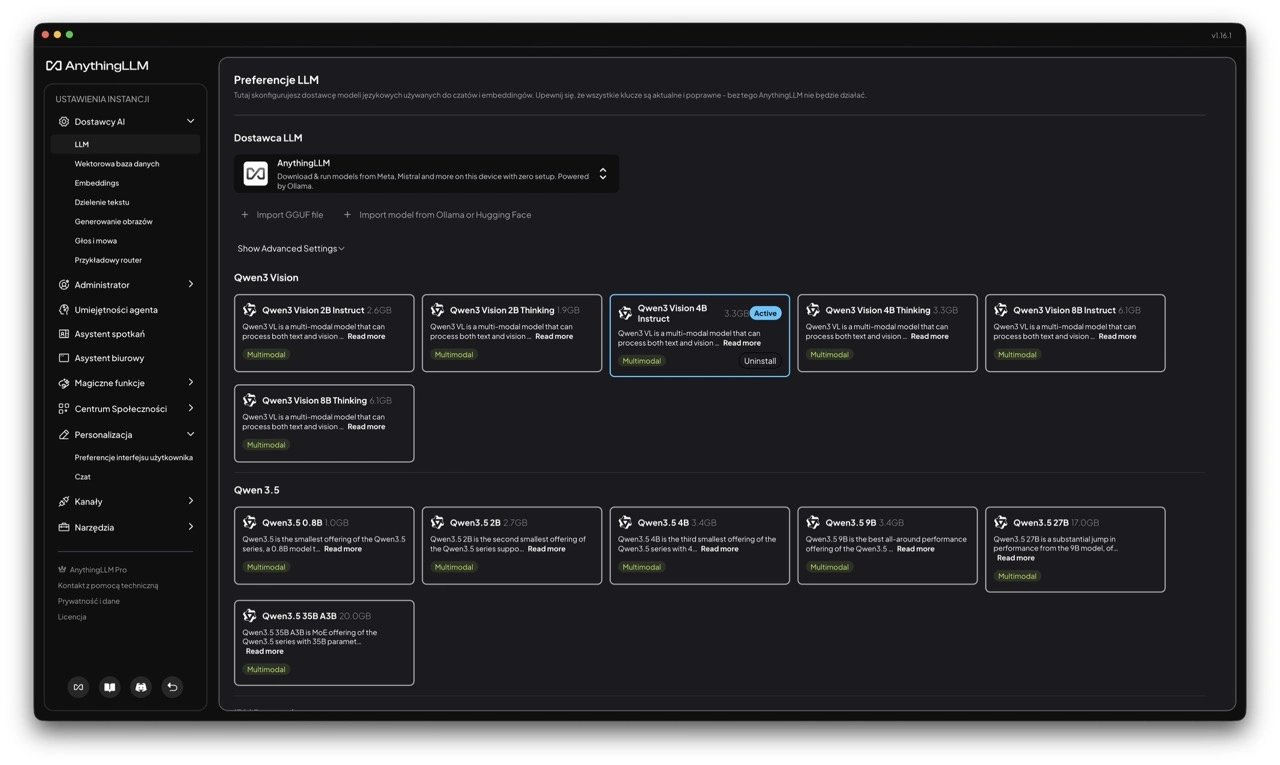Click Read more on Qwen3.5 27B card

(1015, 558)
